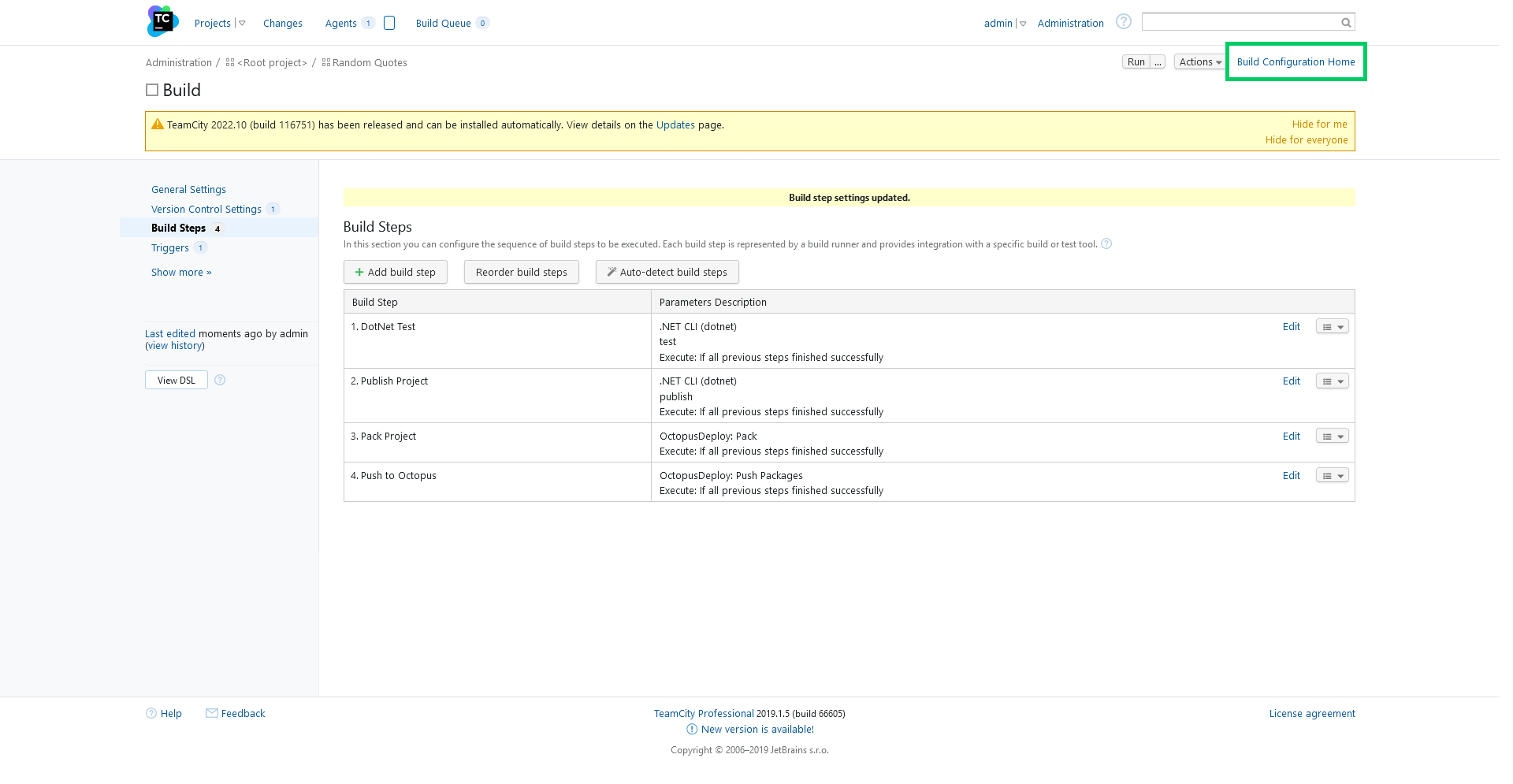
Task: Click Auto-detect build steps button
Action: (667, 273)
